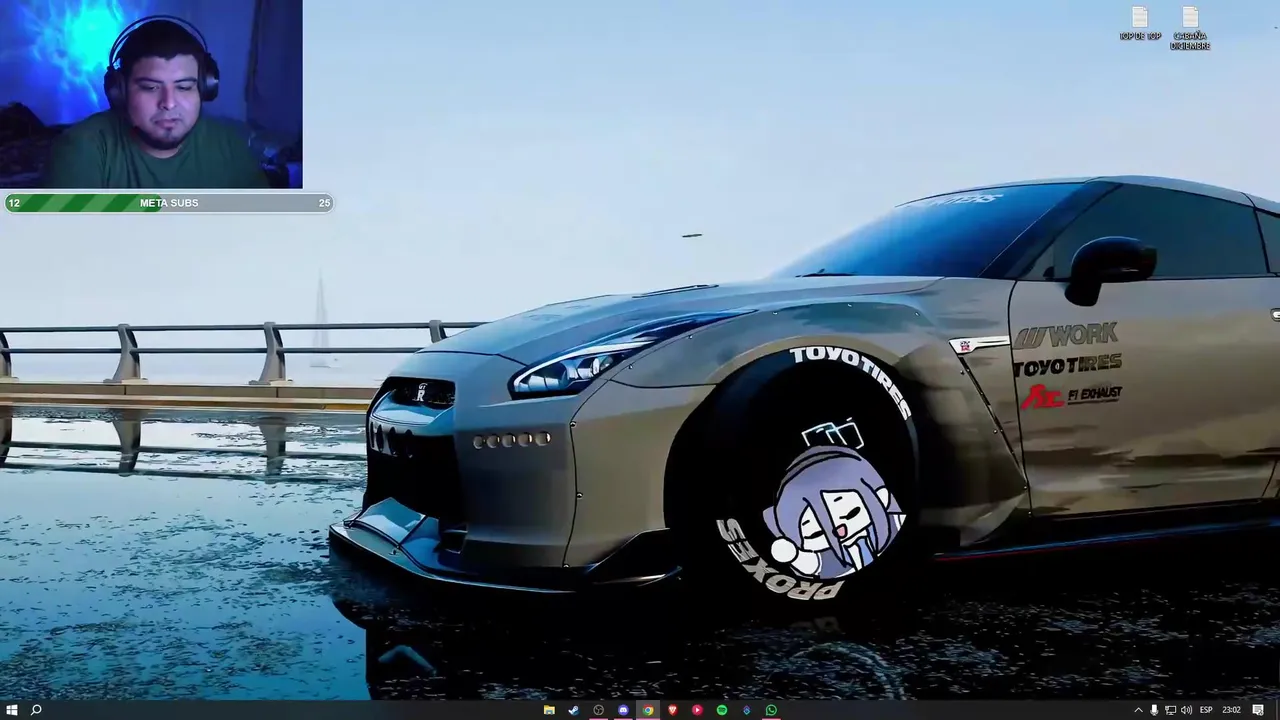The width and height of the screenshot is (1280, 720).
Task: Open the ESP input language selector
Action: pyautogui.click(x=1206, y=710)
